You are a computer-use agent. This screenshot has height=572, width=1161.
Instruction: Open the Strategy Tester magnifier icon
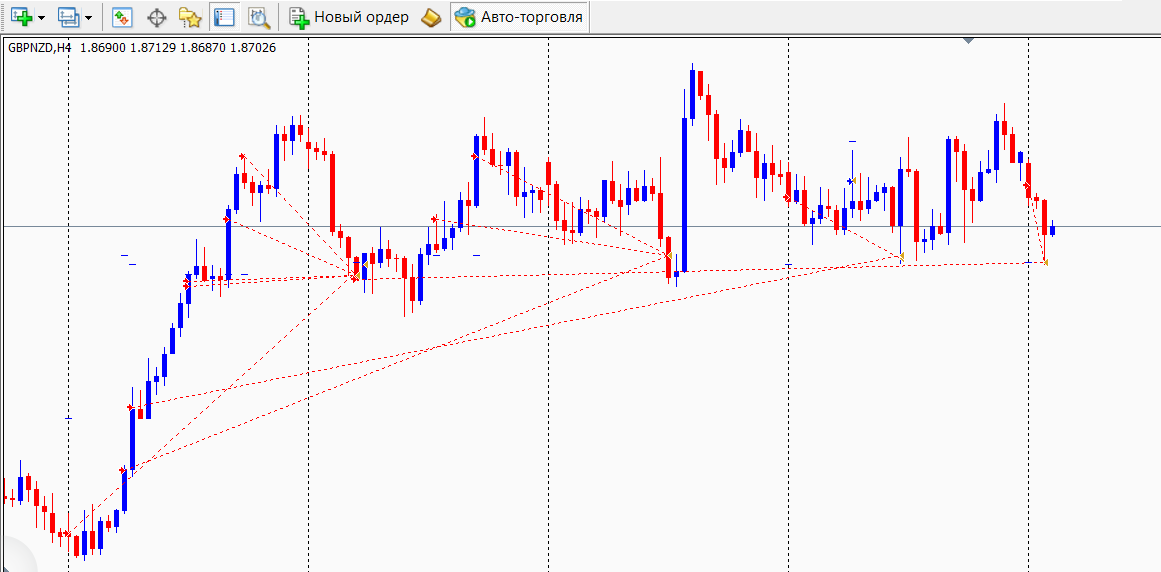coord(258,17)
